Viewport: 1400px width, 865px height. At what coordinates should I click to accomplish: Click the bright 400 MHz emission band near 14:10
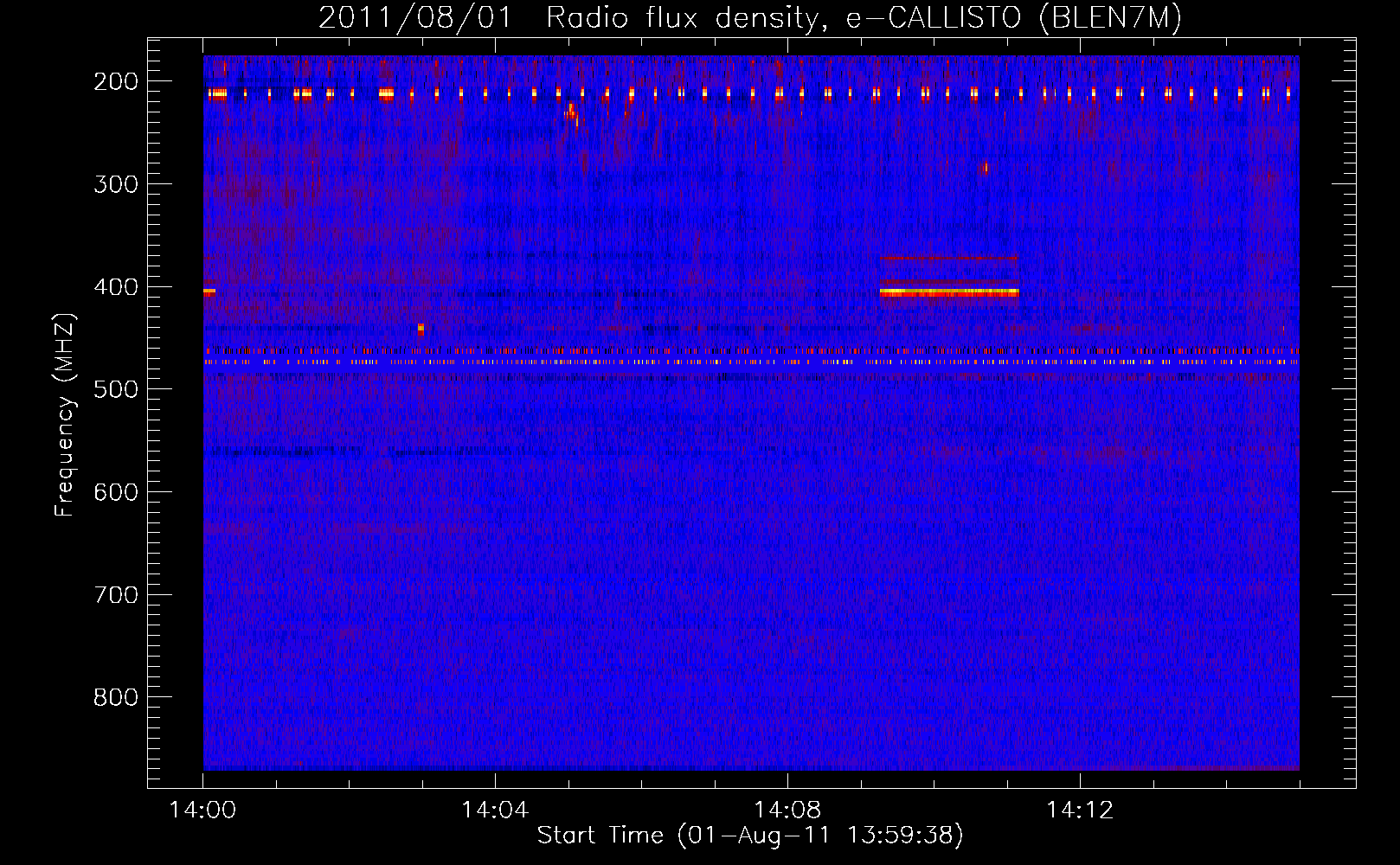coord(949,292)
